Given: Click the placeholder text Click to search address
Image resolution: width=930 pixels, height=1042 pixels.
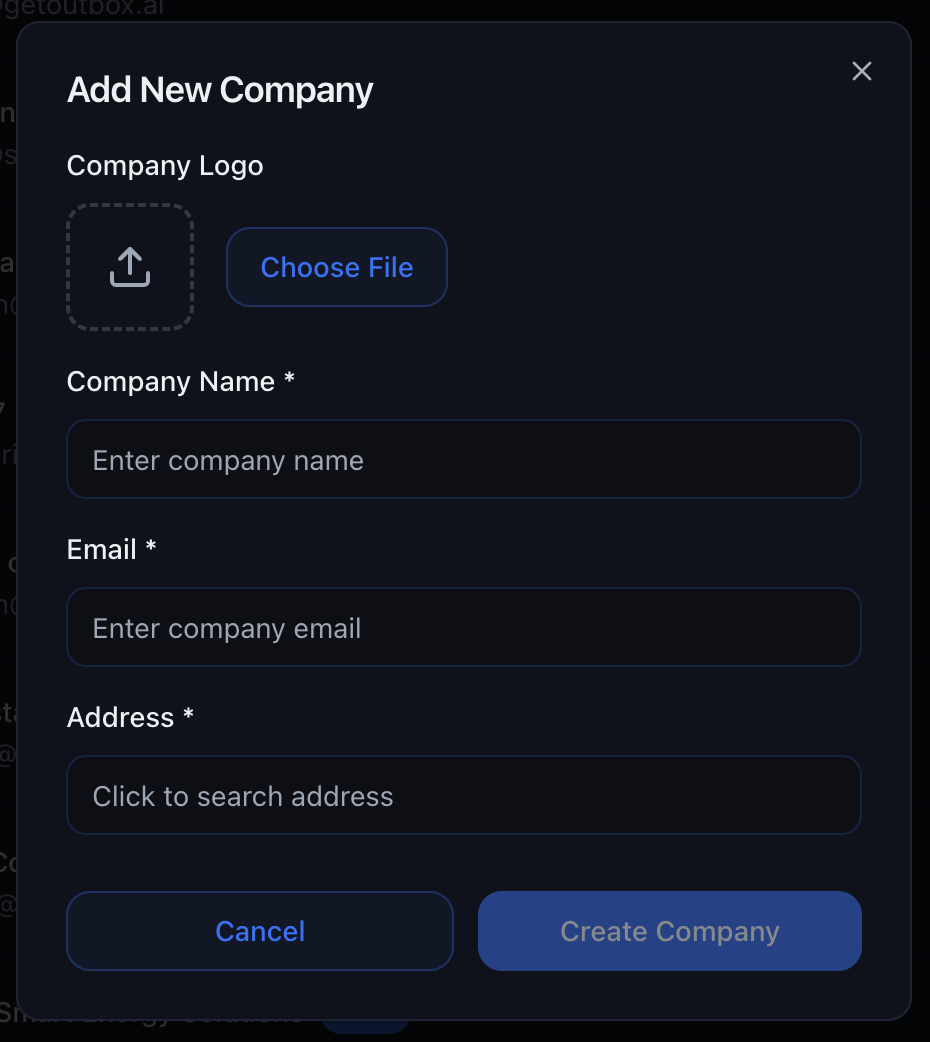Looking at the screenshot, I should (242, 796).
